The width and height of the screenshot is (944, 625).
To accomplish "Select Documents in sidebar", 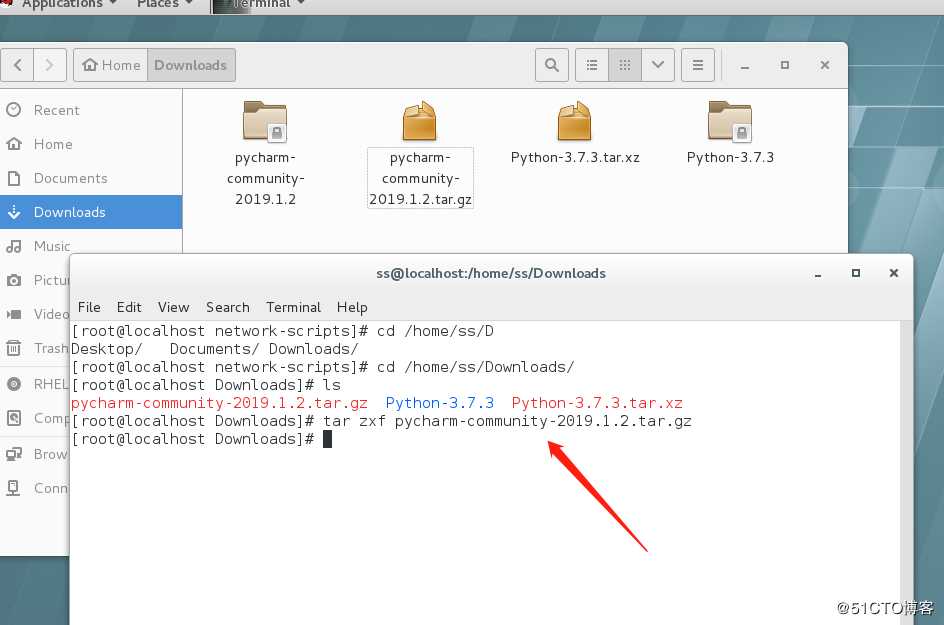I will pyautogui.click(x=91, y=178).
